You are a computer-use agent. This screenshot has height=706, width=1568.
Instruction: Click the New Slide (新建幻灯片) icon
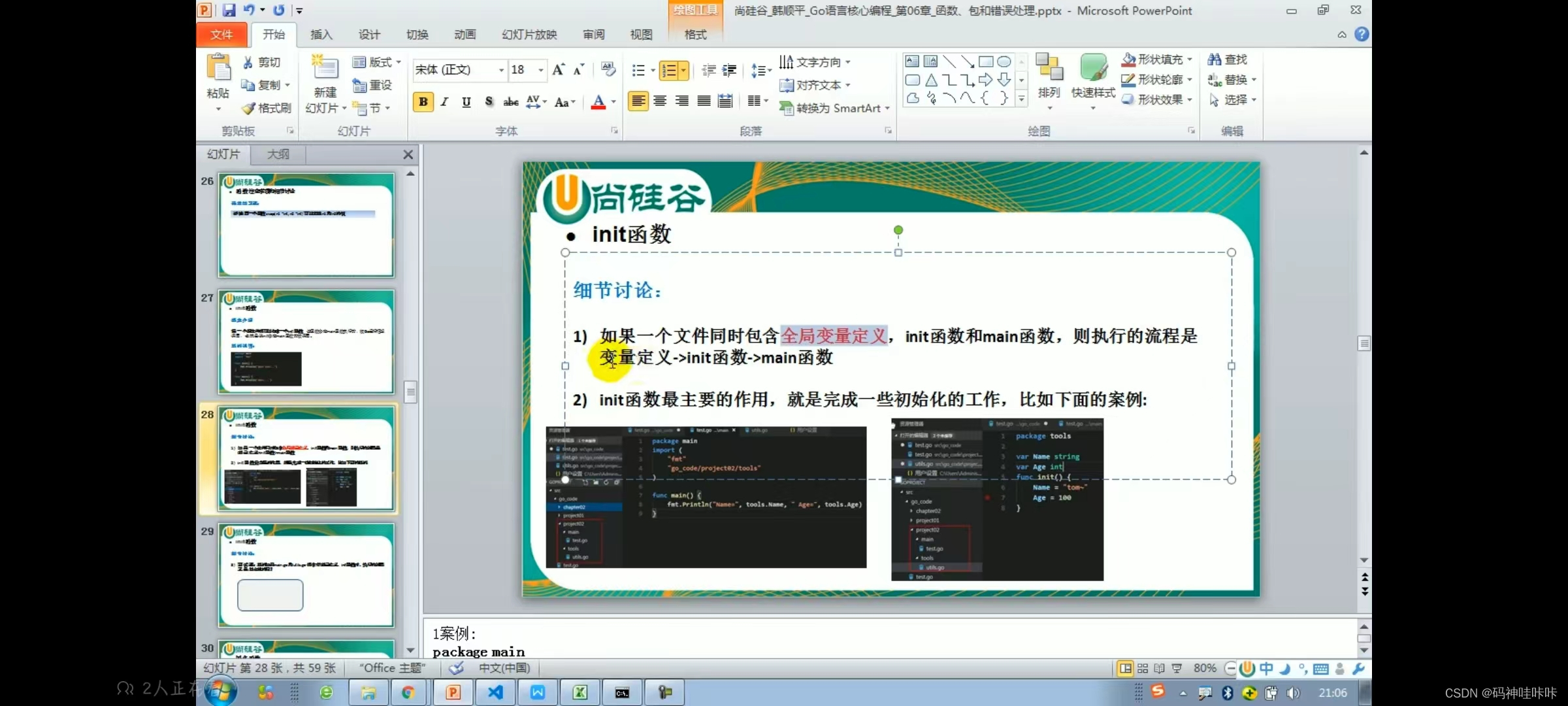coord(325,68)
